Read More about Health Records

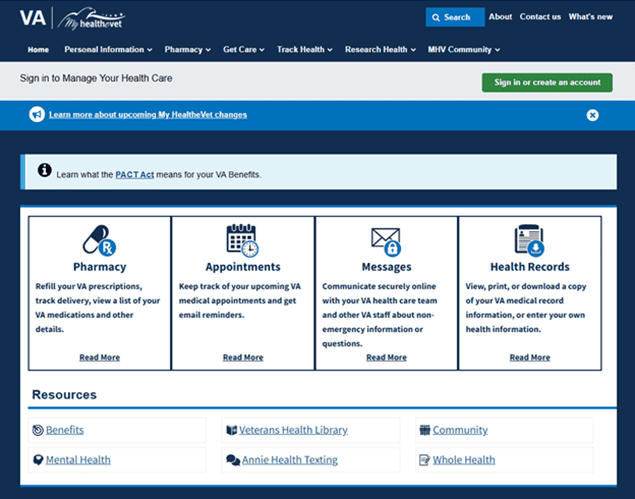pos(530,357)
